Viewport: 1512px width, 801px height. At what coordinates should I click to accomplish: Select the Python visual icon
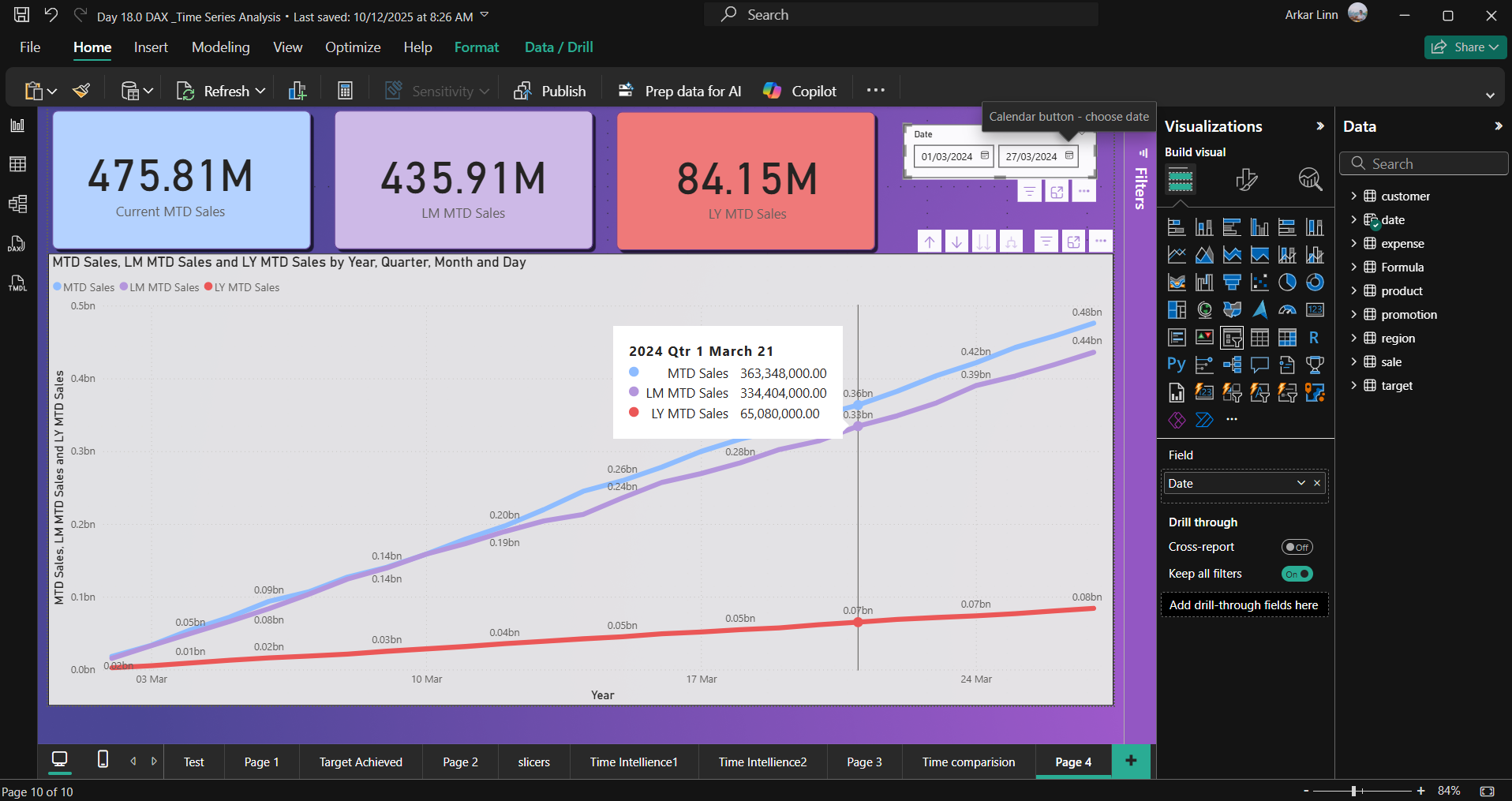(x=1176, y=365)
